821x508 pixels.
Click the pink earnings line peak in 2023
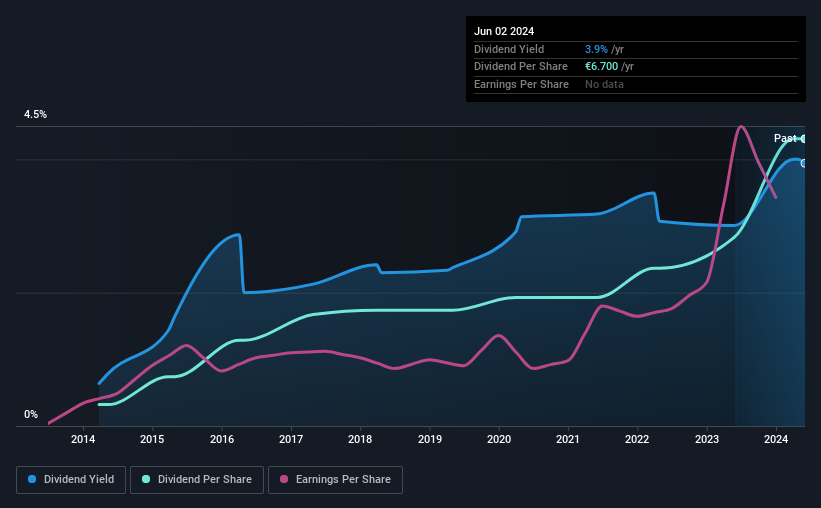741,127
